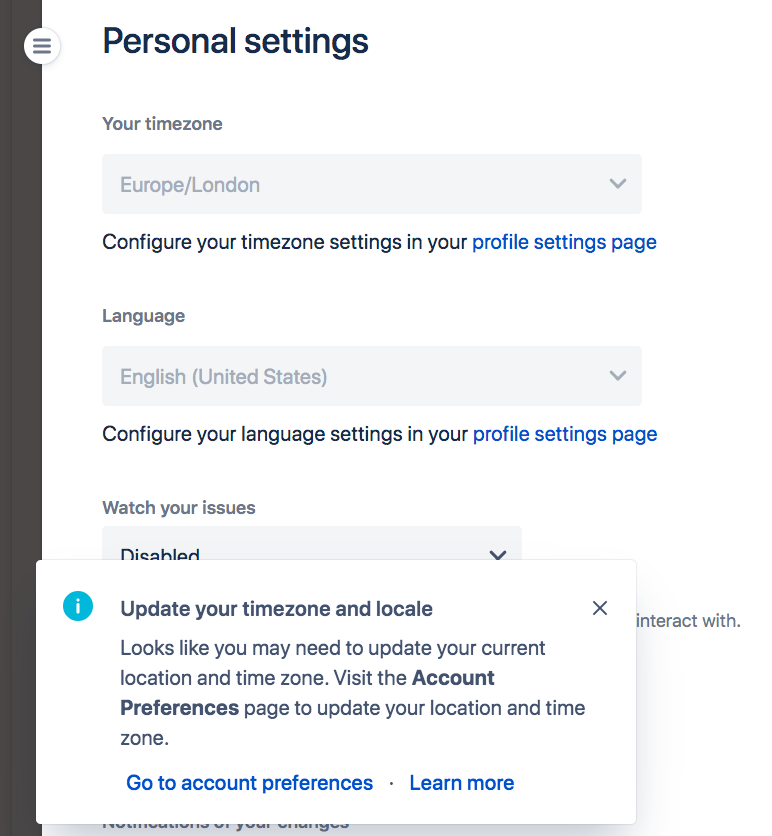This screenshot has width=772, height=836.
Task: Click the Learn more link
Action: [461, 783]
